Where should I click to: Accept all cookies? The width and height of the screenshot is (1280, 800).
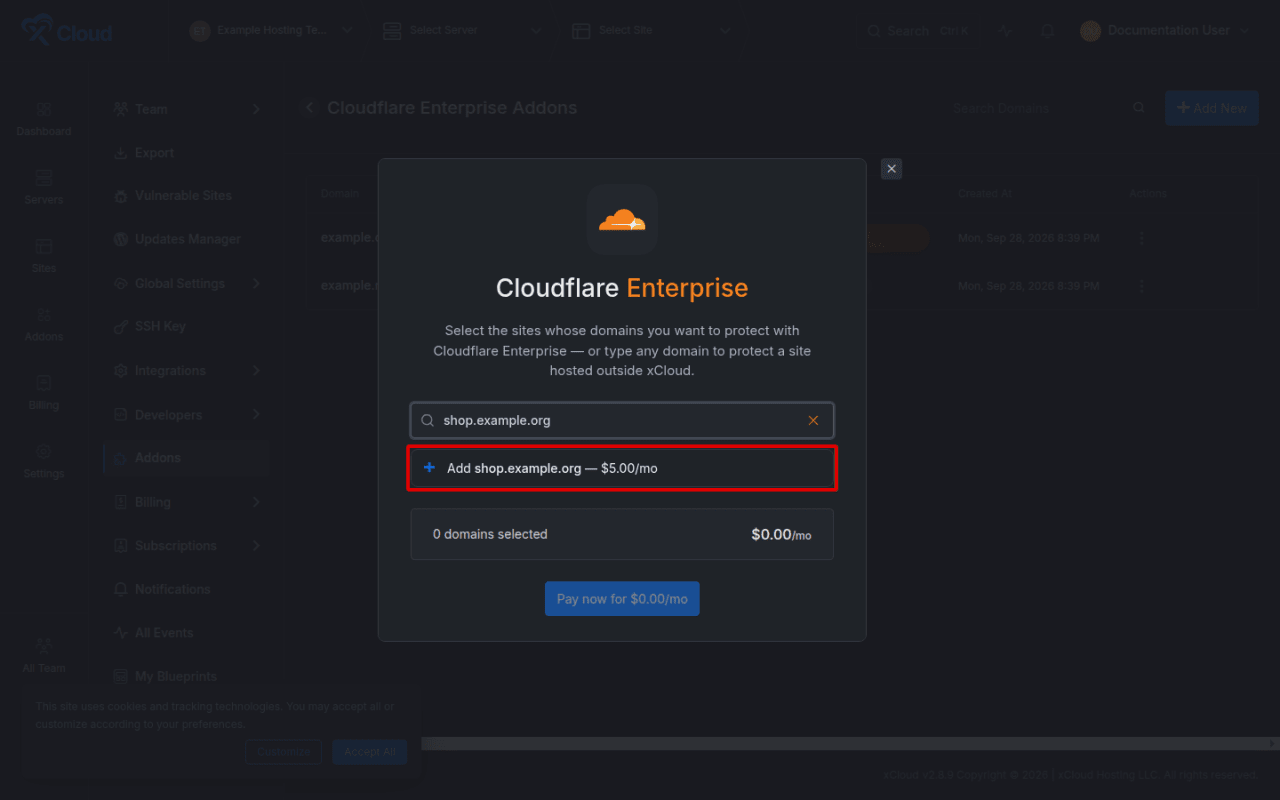pos(370,752)
